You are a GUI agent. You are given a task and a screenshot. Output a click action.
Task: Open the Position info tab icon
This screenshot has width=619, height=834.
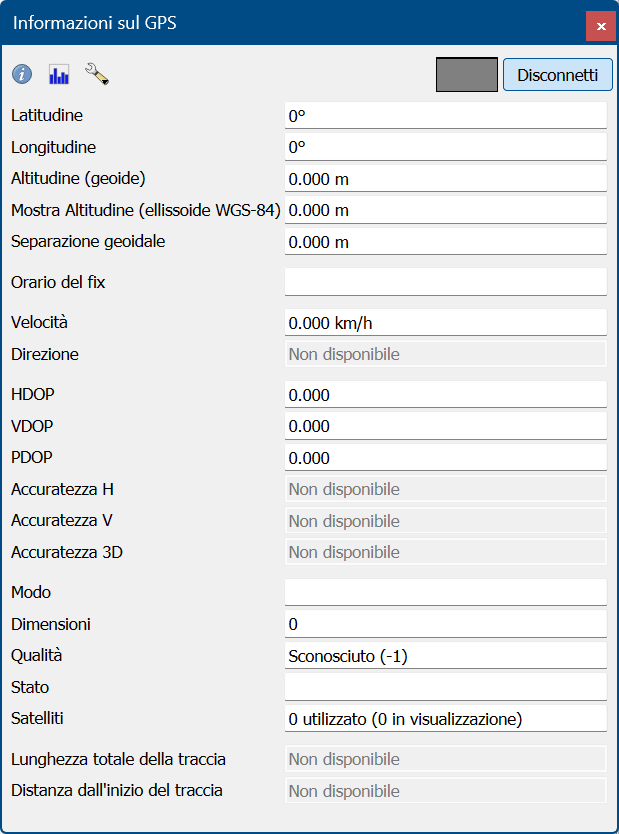click(x=22, y=74)
